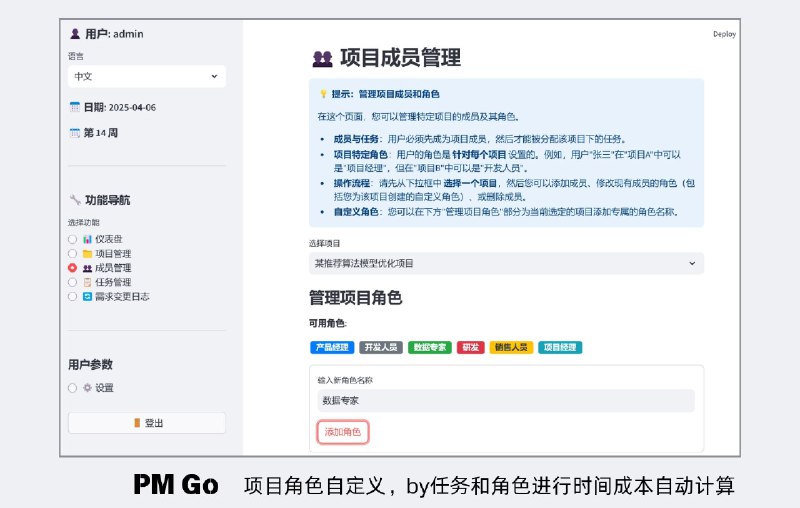The width and height of the screenshot is (800, 508).
Task: Click the folder icon for 项目管理
Action: coord(87,253)
